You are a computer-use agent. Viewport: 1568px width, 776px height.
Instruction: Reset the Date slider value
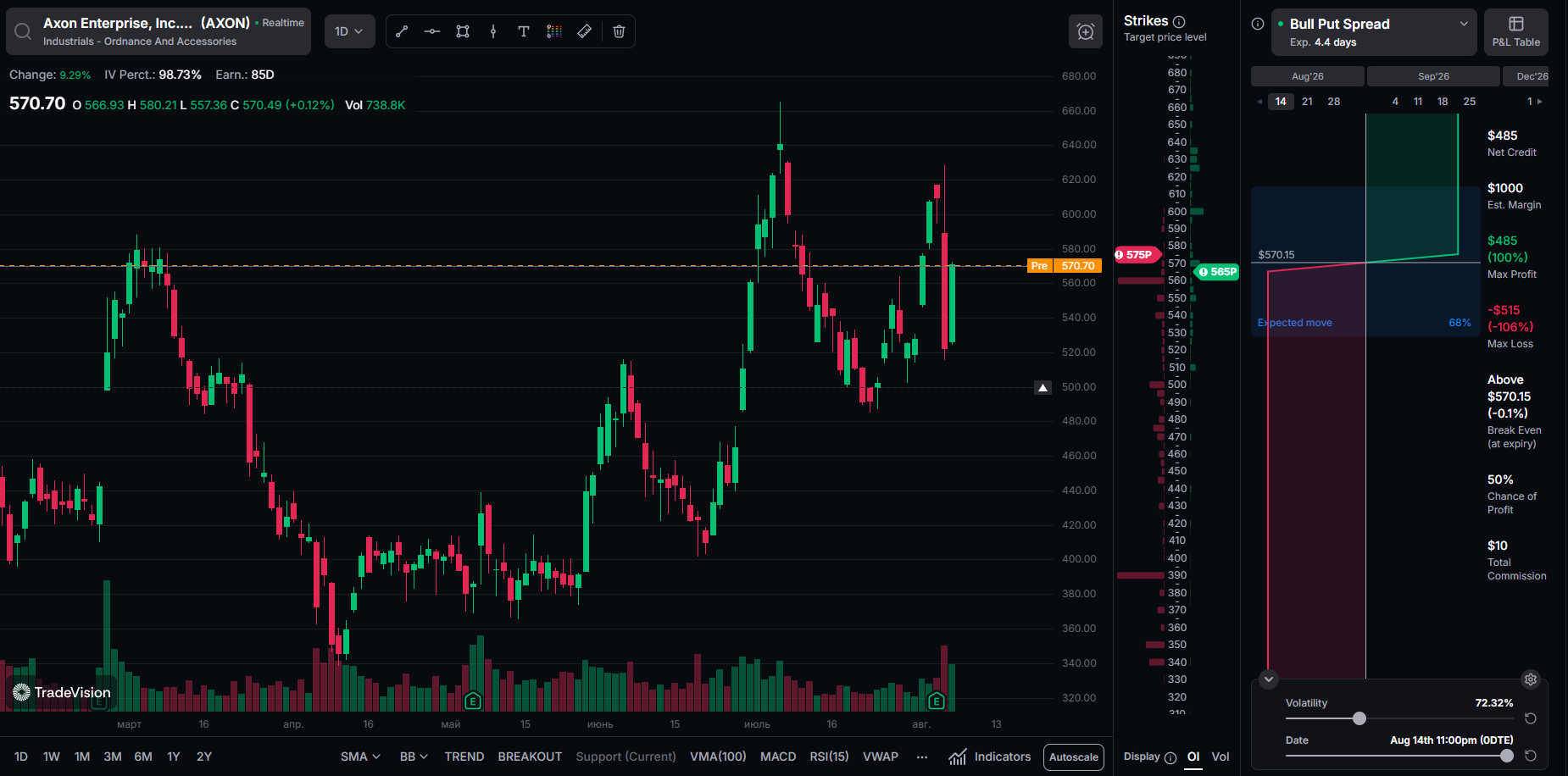click(x=1531, y=756)
